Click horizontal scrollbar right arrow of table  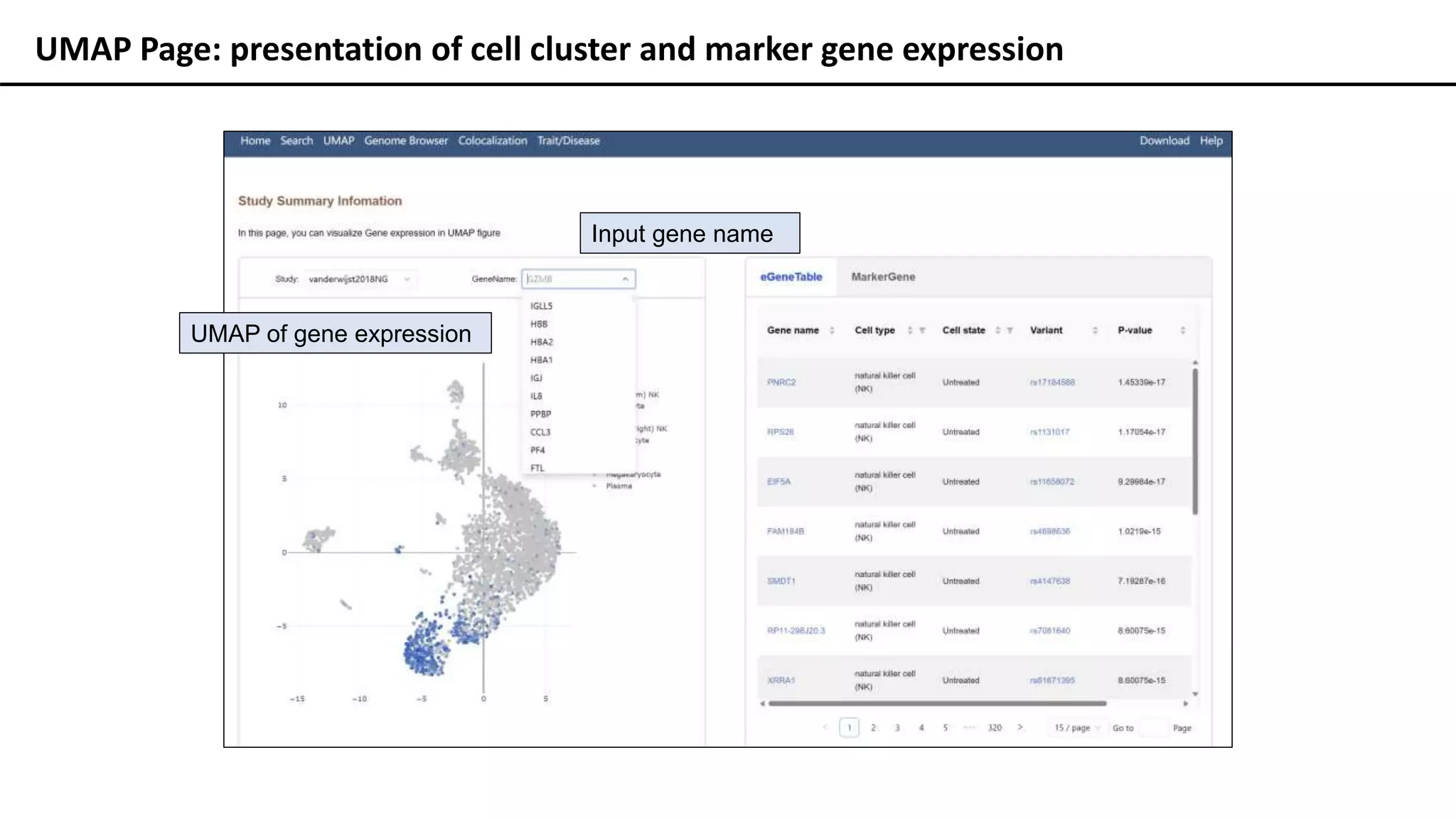[1185, 704]
